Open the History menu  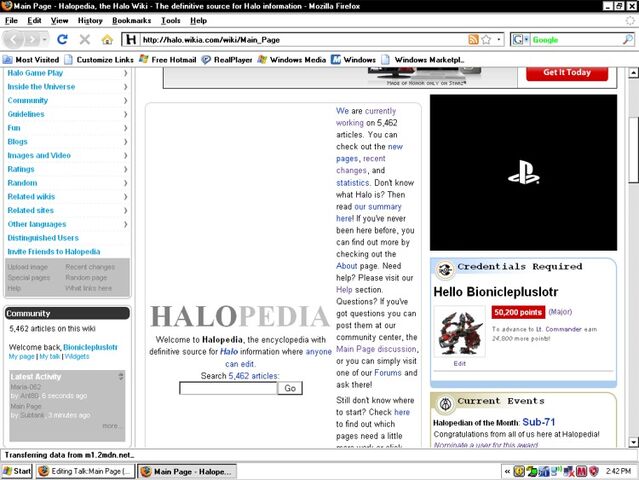pos(90,20)
